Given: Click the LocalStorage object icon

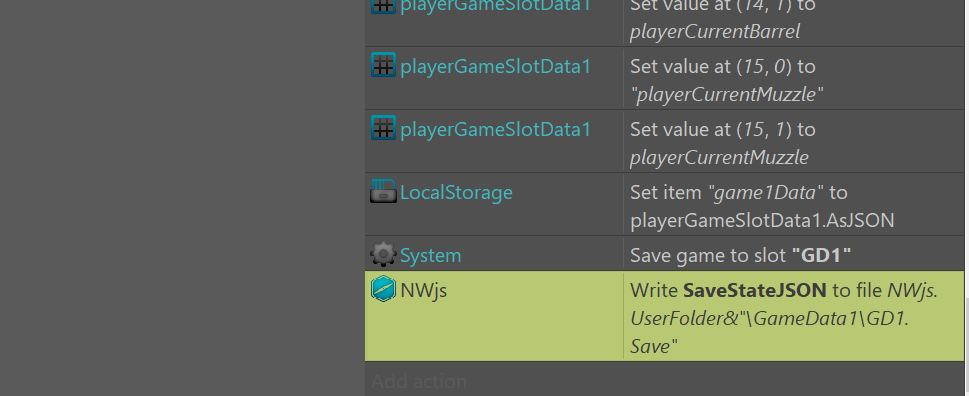Looking at the screenshot, I should [383, 192].
